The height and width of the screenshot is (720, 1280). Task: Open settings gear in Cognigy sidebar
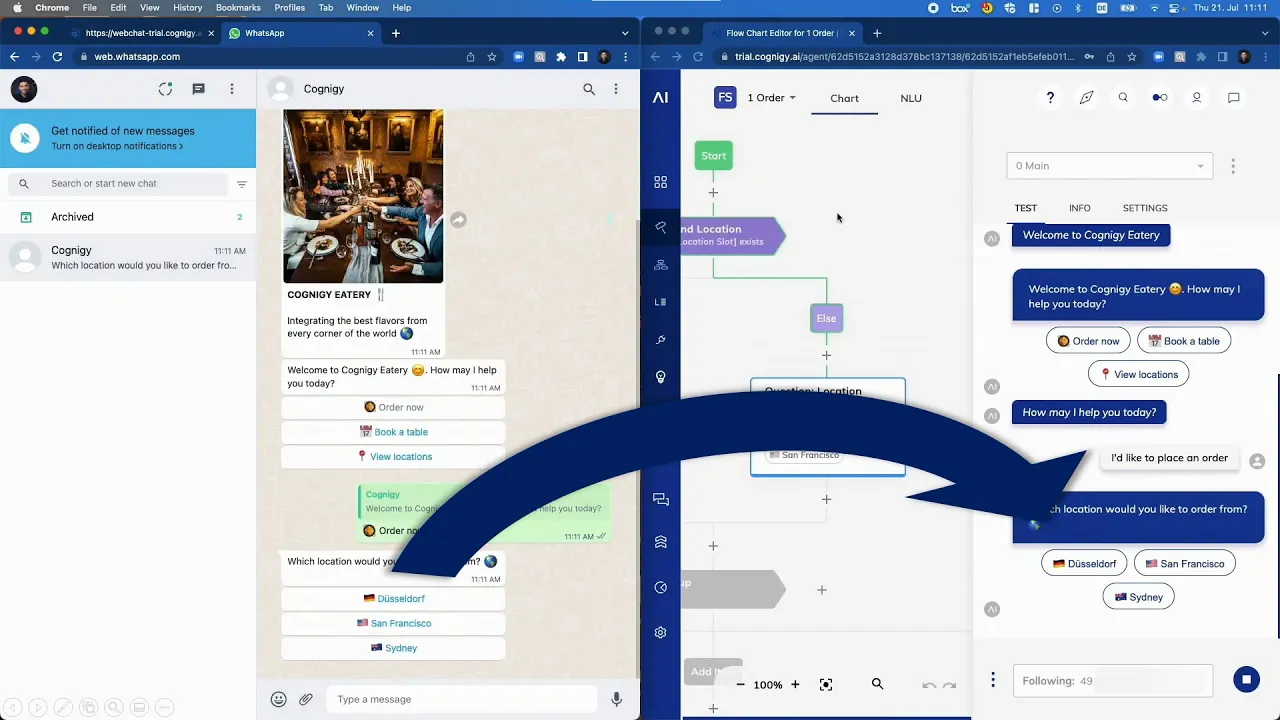pos(660,632)
